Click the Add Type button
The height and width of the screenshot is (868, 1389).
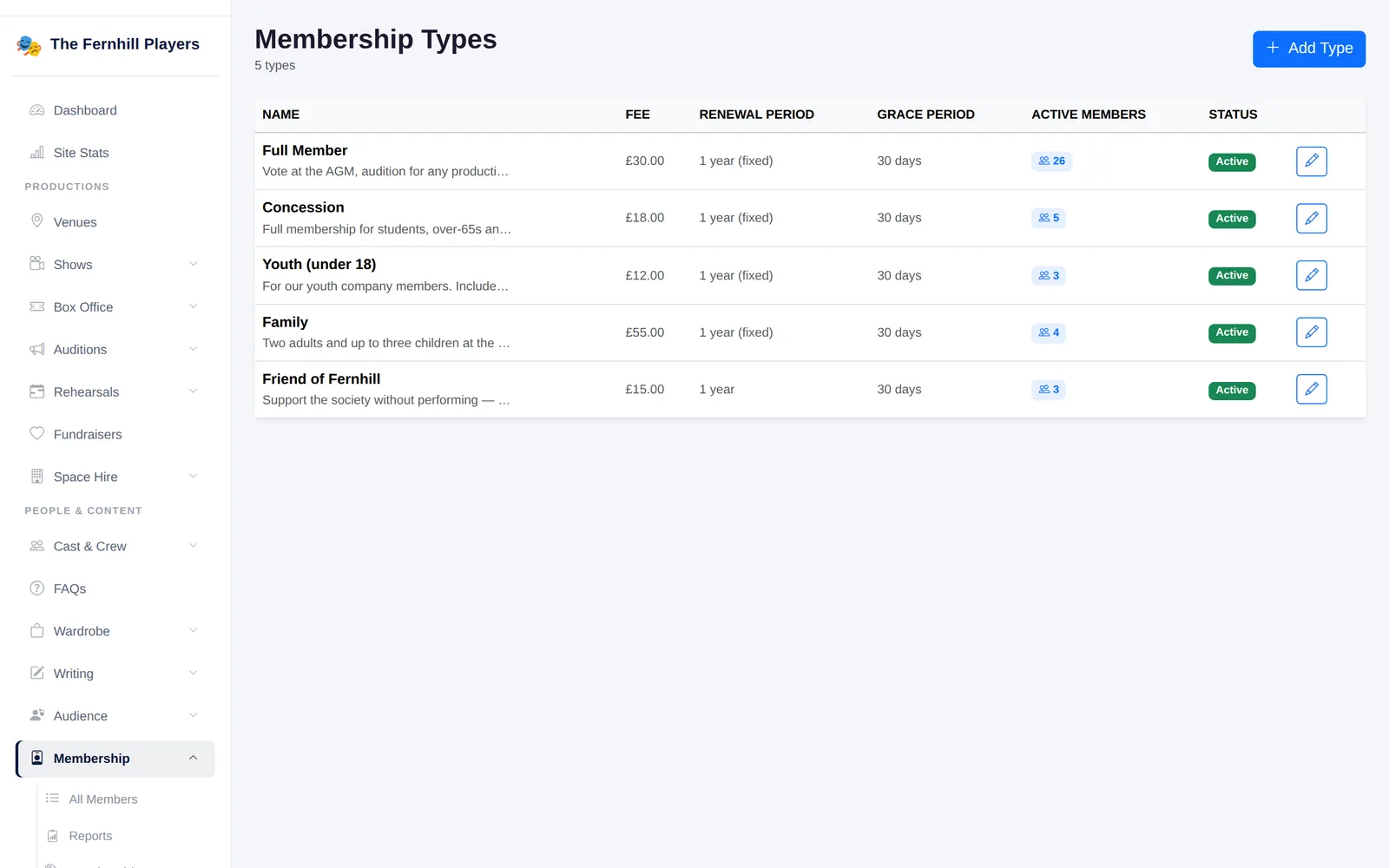(x=1309, y=49)
